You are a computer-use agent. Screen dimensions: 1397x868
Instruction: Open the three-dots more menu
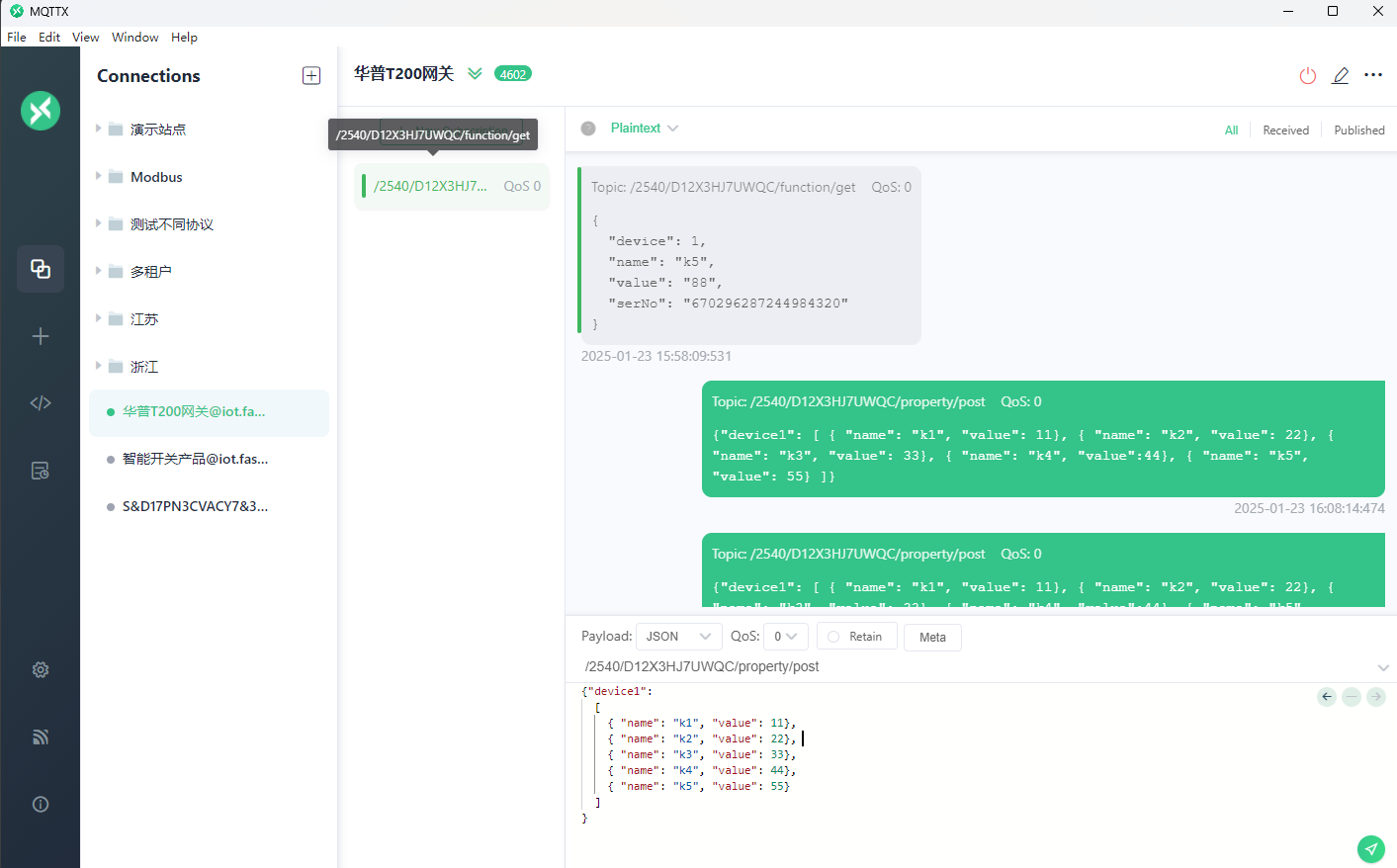tap(1373, 75)
